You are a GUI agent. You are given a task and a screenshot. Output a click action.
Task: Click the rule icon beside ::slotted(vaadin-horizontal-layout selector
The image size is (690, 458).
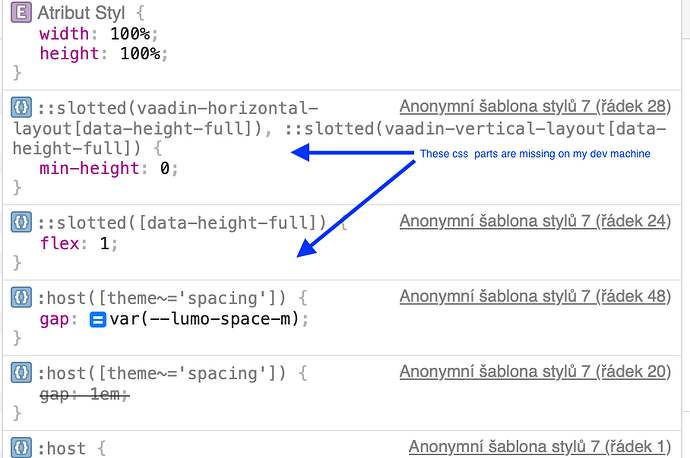[x=21, y=107]
